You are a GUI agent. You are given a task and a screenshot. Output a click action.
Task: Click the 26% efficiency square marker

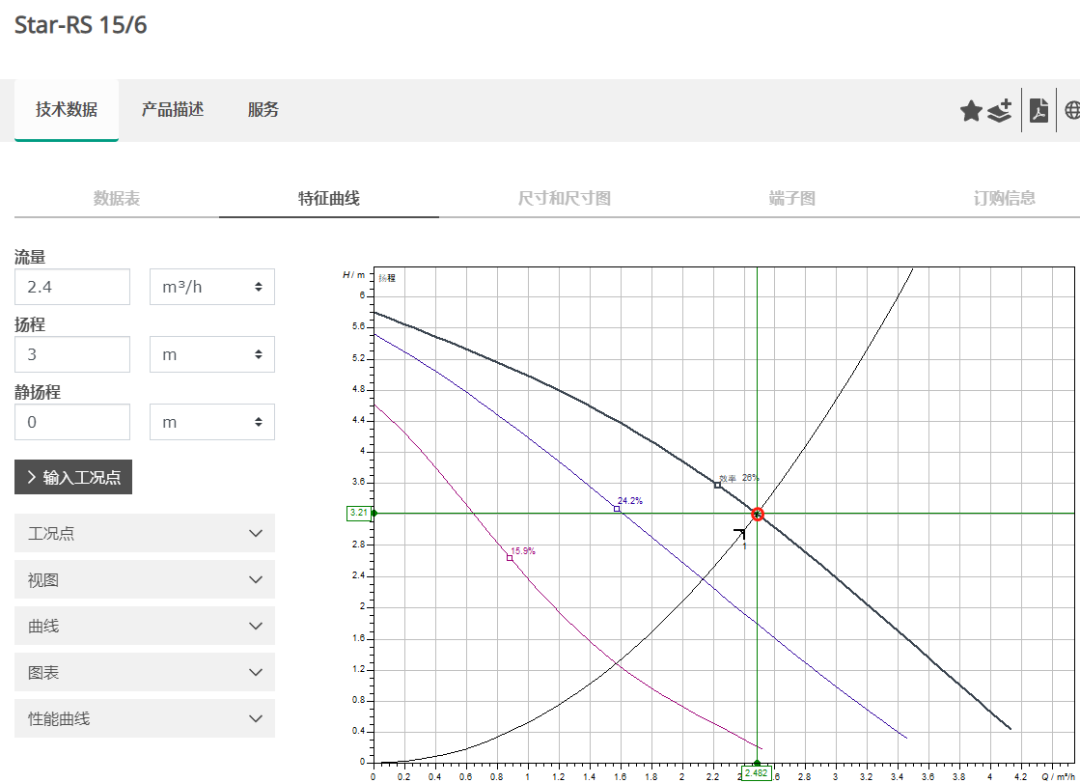[x=717, y=485]
